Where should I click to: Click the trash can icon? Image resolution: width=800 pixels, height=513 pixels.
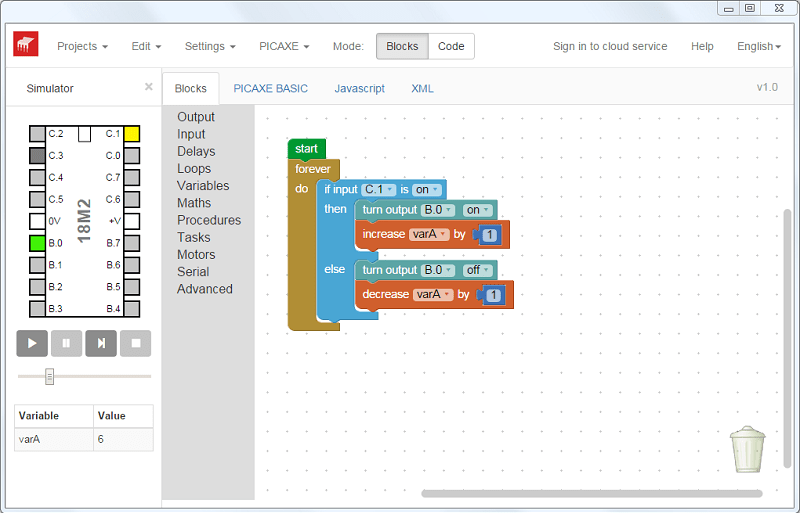(x=747, y=449)
